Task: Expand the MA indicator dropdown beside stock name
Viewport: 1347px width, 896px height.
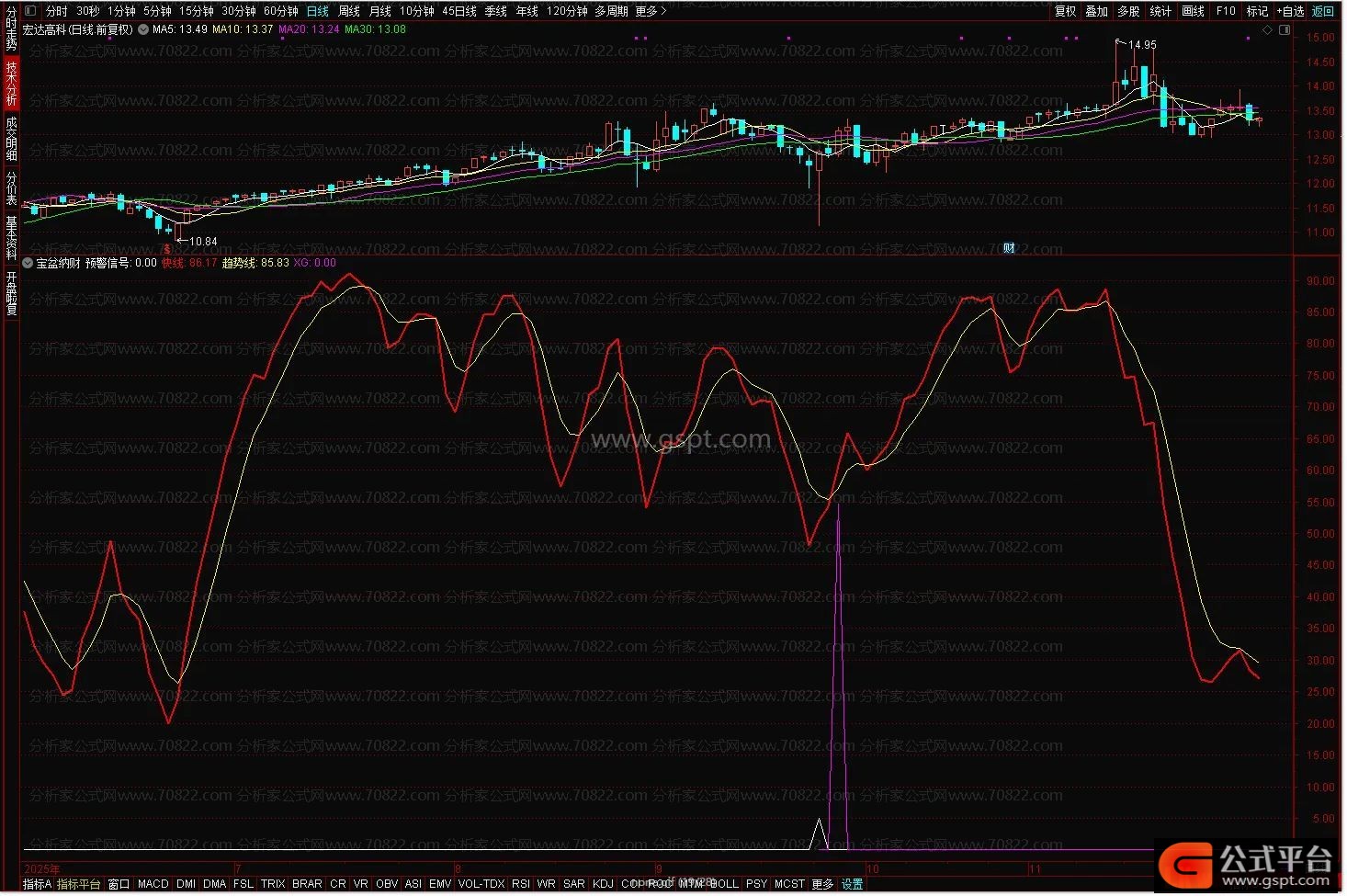Action: click(143, 29)
